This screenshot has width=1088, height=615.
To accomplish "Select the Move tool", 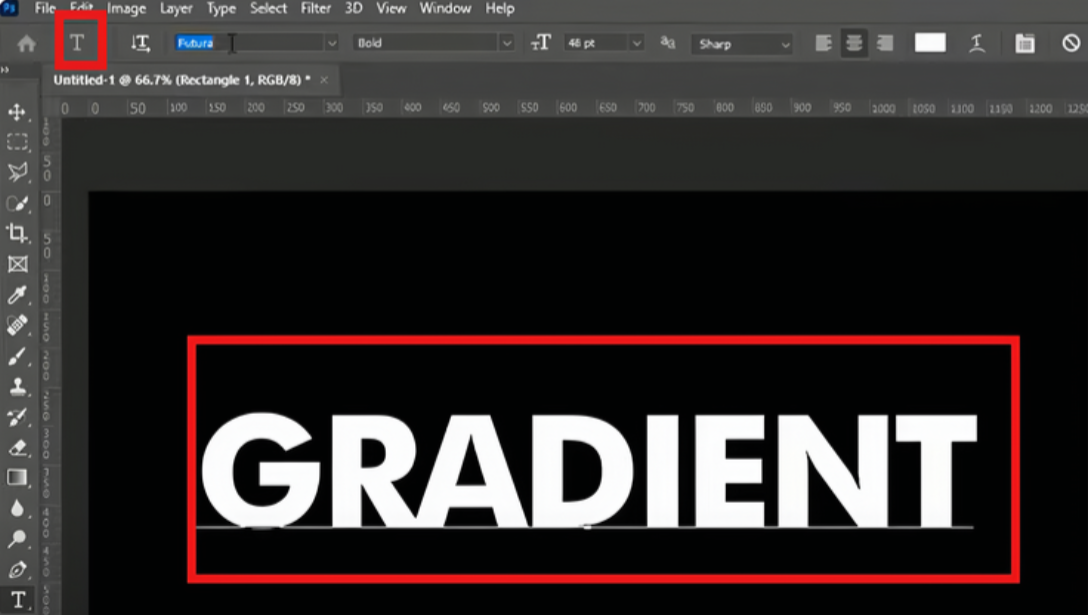I will [17, 112].
